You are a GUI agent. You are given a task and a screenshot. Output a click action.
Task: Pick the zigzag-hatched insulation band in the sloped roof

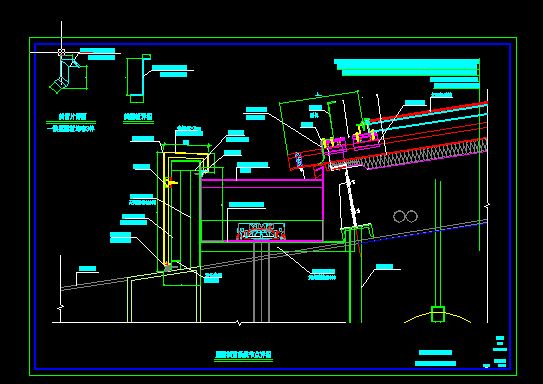tap(424, 154)
